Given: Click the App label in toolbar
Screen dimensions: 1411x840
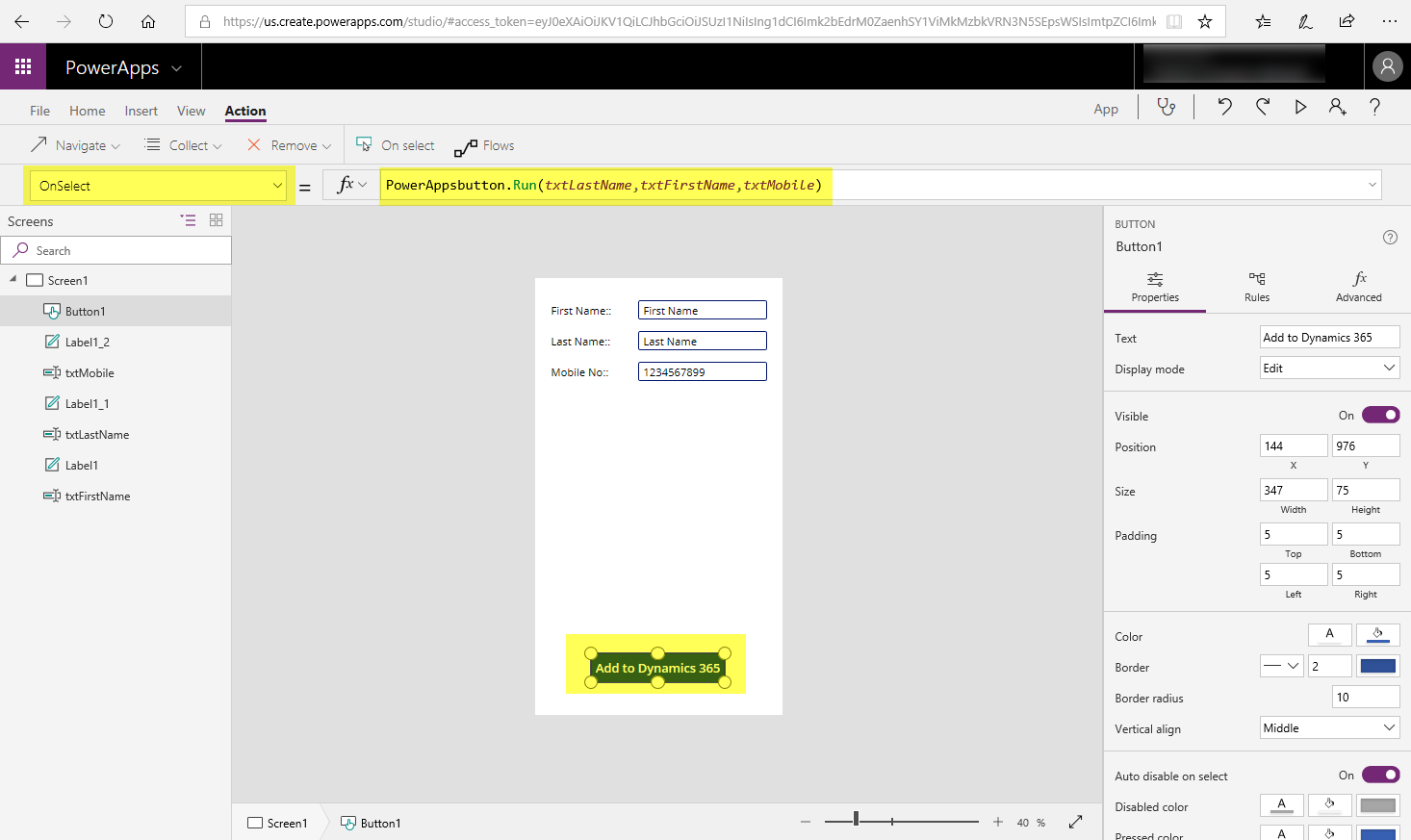Looking at the screenshot, I should point(1106,109).
